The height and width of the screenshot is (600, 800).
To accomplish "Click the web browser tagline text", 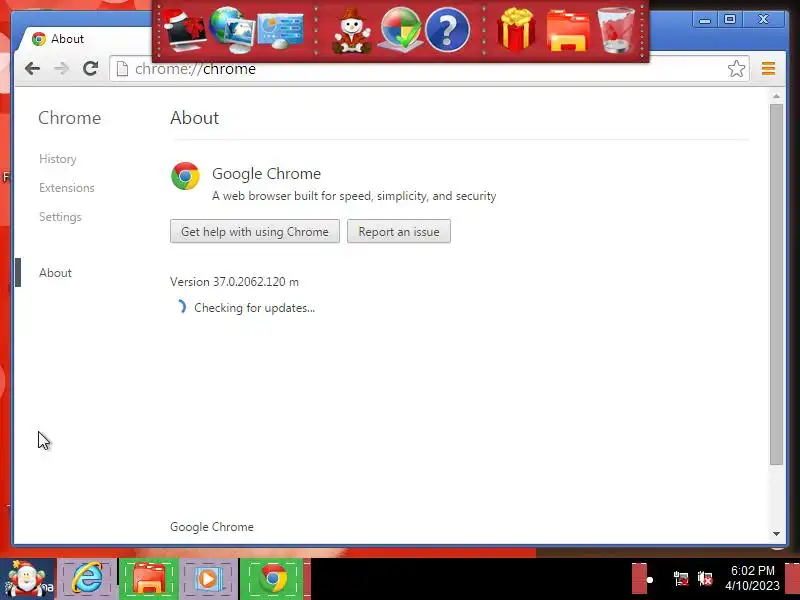I will [x=354, y=196].
